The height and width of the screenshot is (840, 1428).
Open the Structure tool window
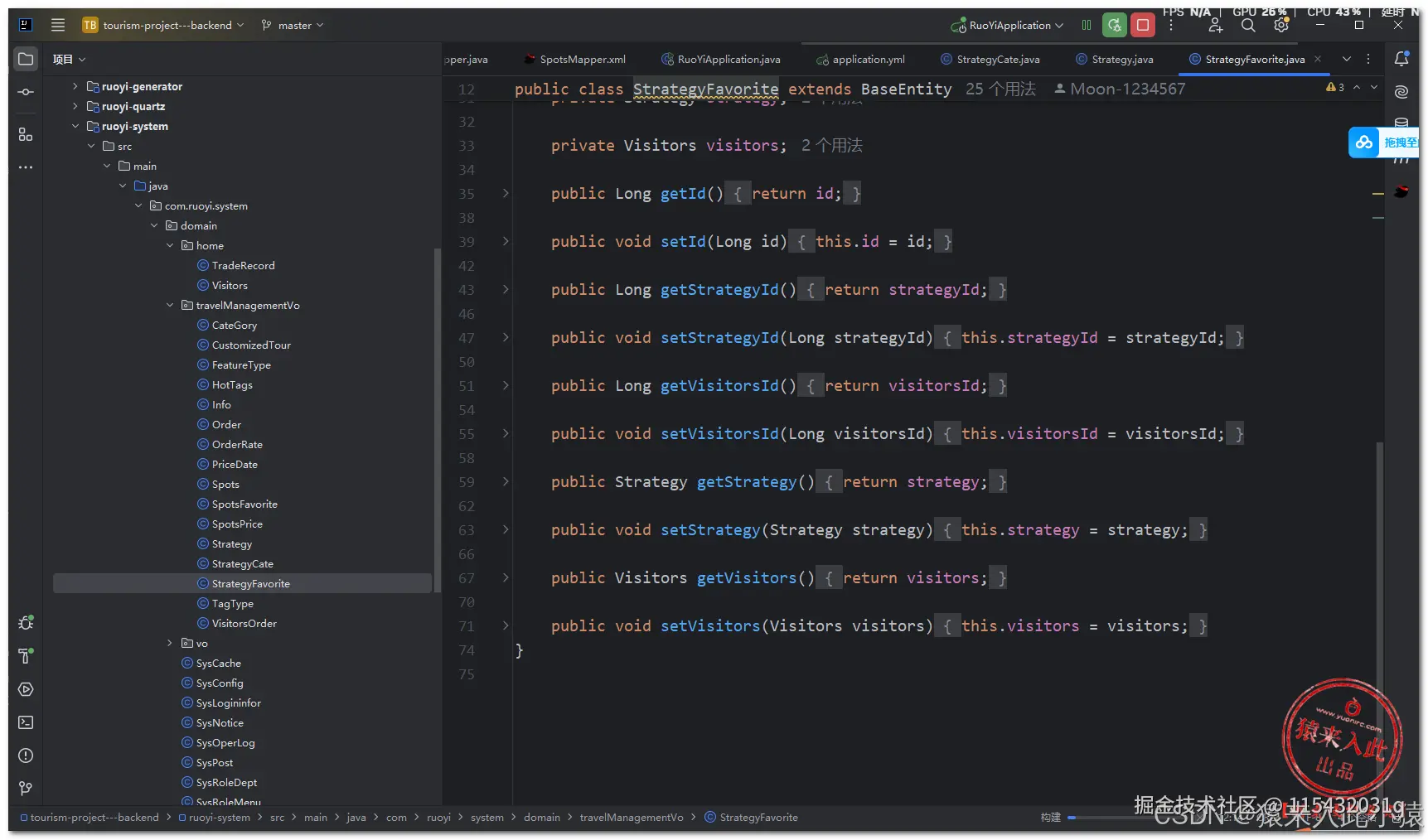click(26, 134)
